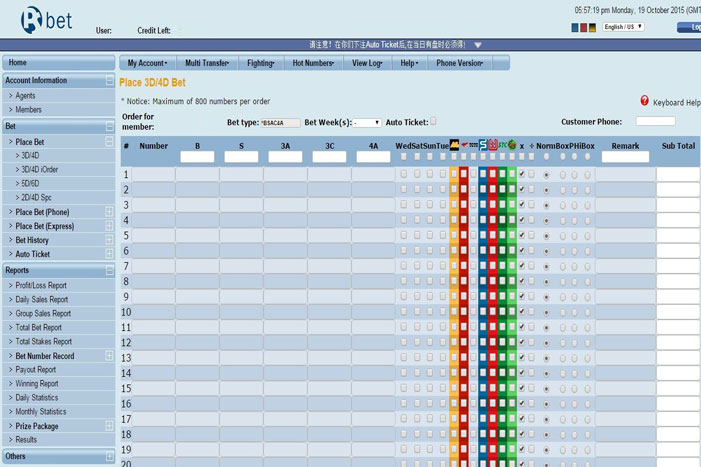701x467 pixels.
Task: Click the red 88 lottery header icon
Action: (492, 145)
